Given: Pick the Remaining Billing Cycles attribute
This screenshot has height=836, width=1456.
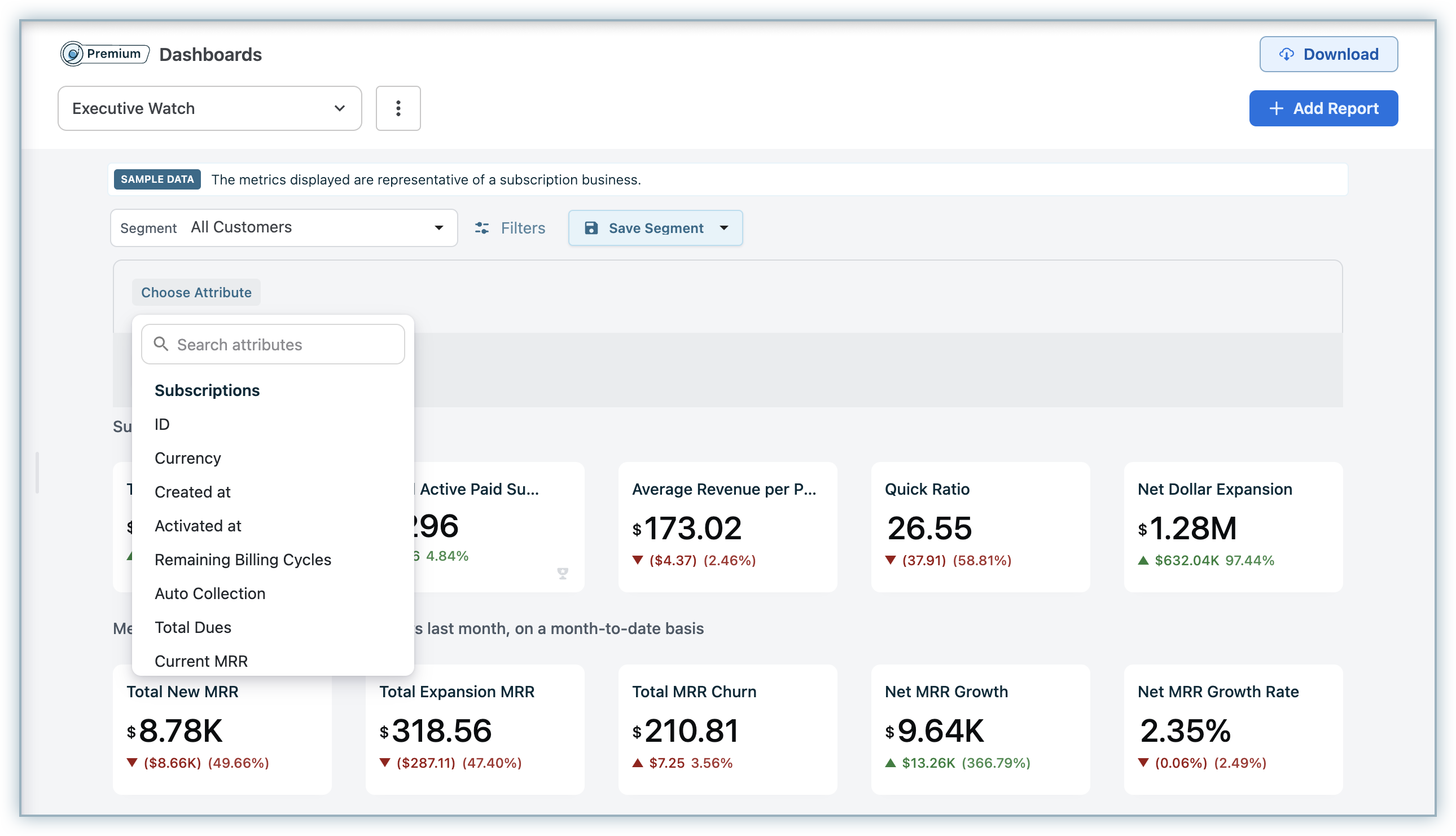Looking at the screenshot, I should click(x=243, y=560).
